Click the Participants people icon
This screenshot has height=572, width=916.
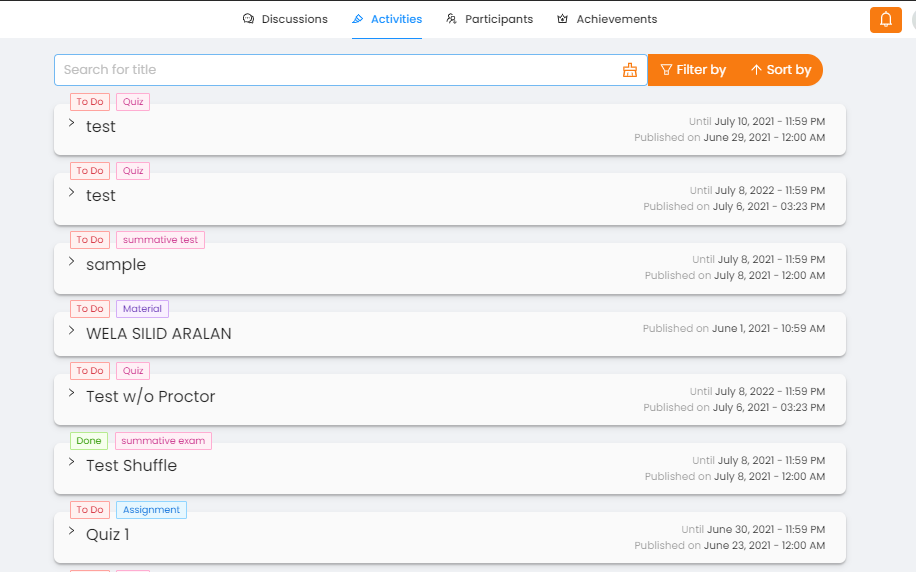click(451, 19)
